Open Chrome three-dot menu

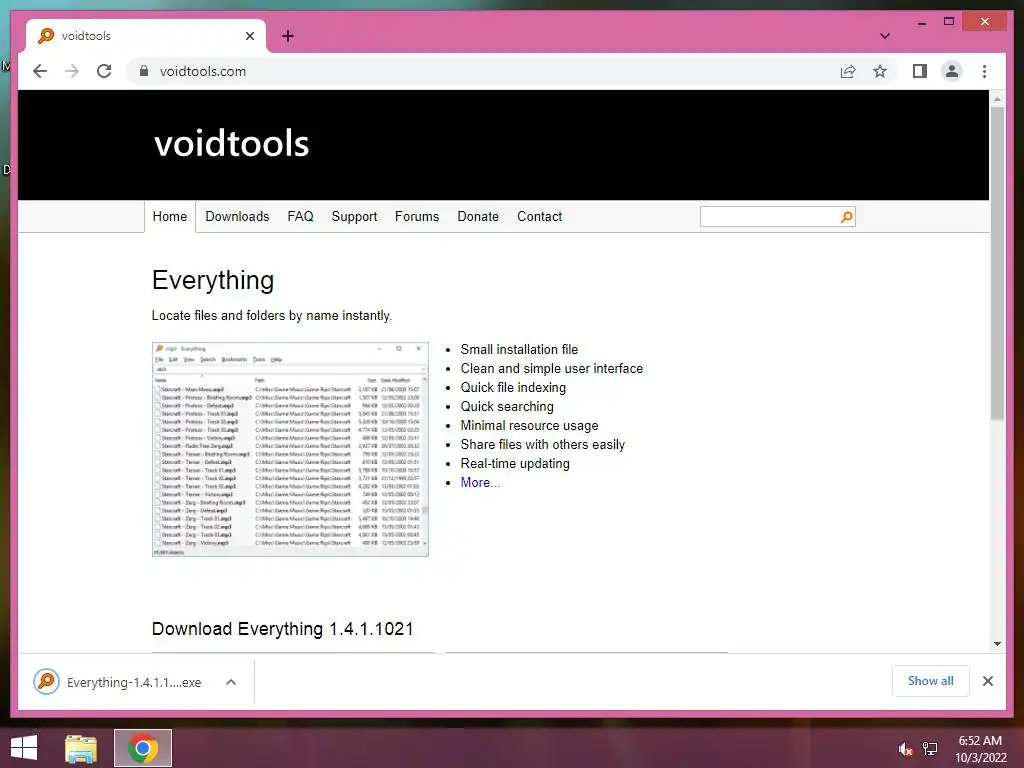(984, 71)
